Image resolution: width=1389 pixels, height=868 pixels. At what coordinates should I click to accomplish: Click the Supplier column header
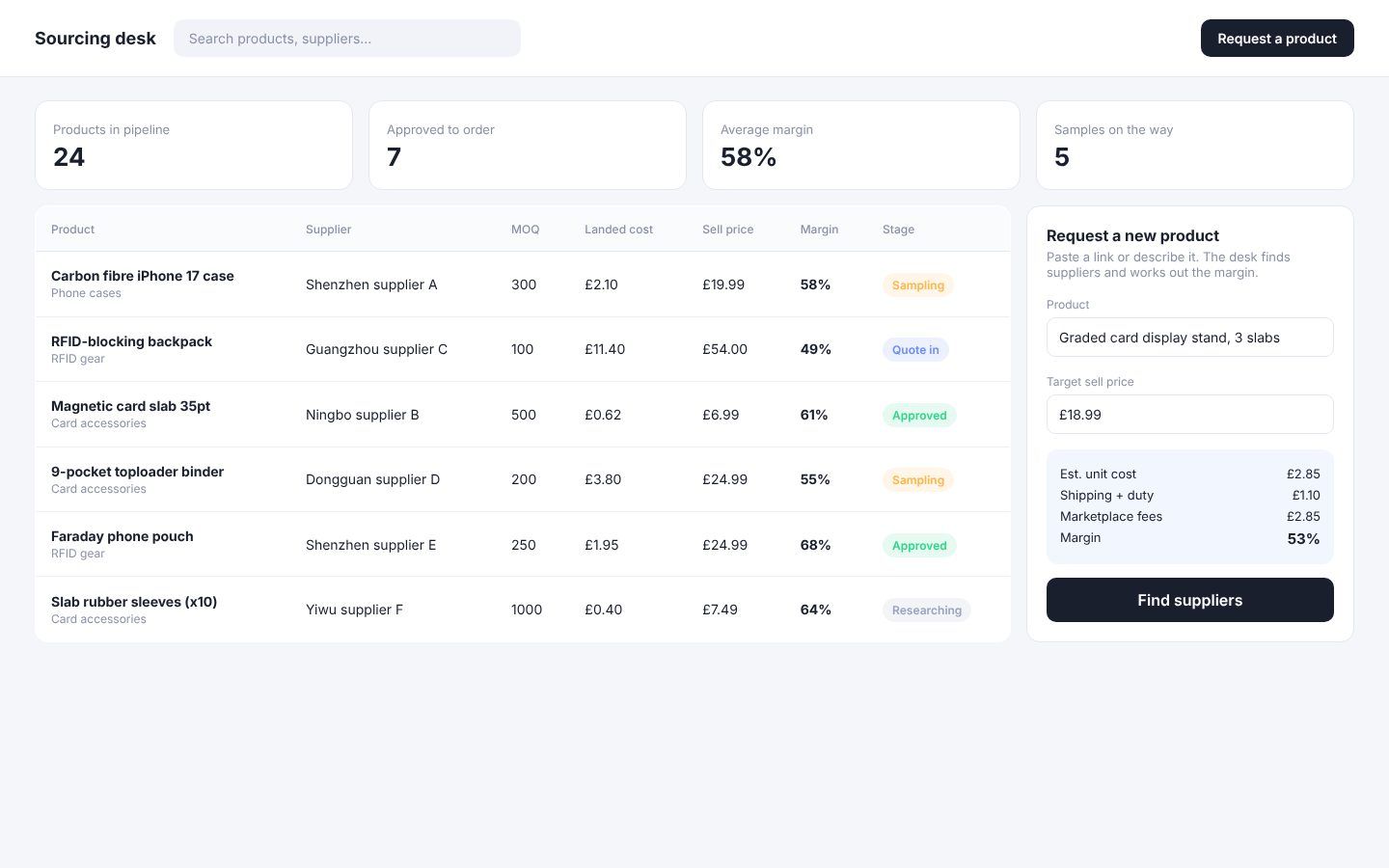point(328,230)
